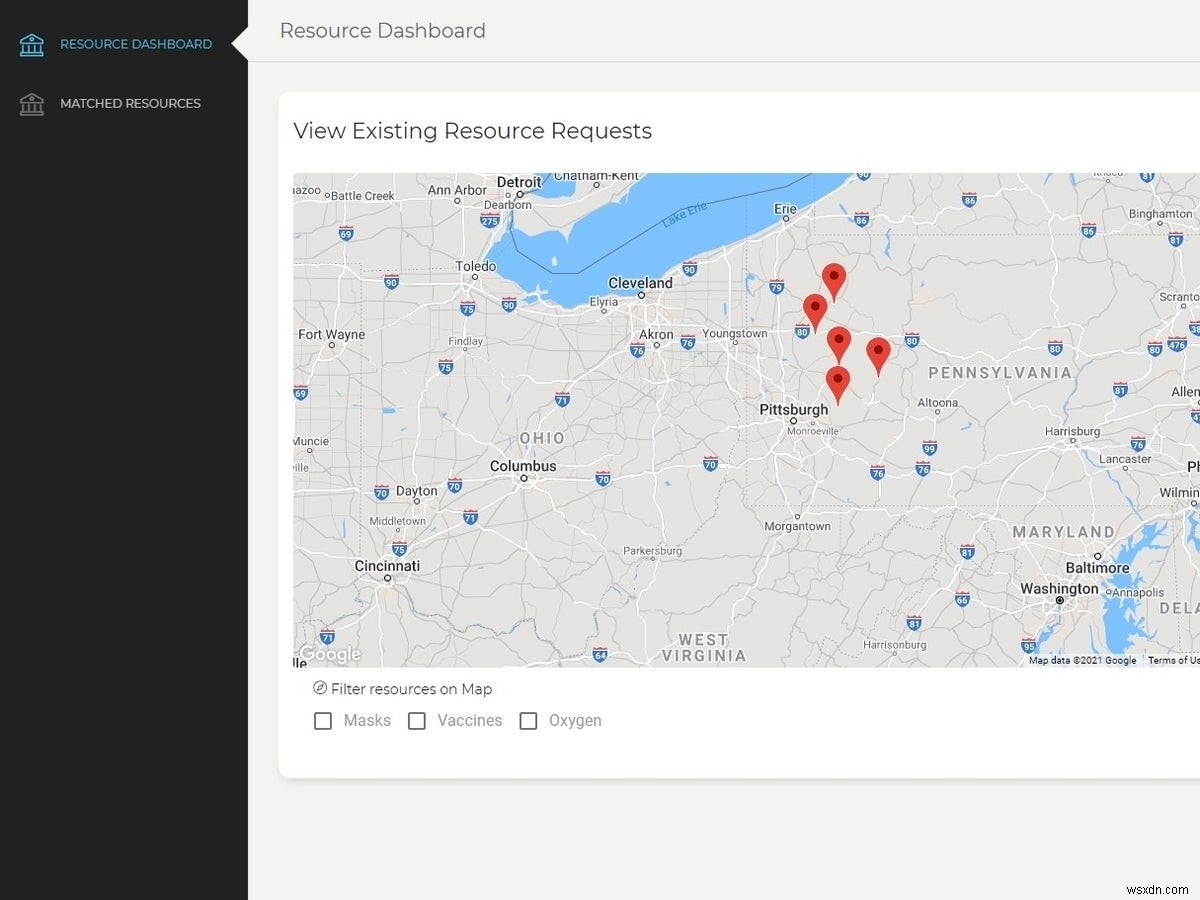Click the Akron label on the map
The width and height of the screenshot is (1200, 900).
656,334
